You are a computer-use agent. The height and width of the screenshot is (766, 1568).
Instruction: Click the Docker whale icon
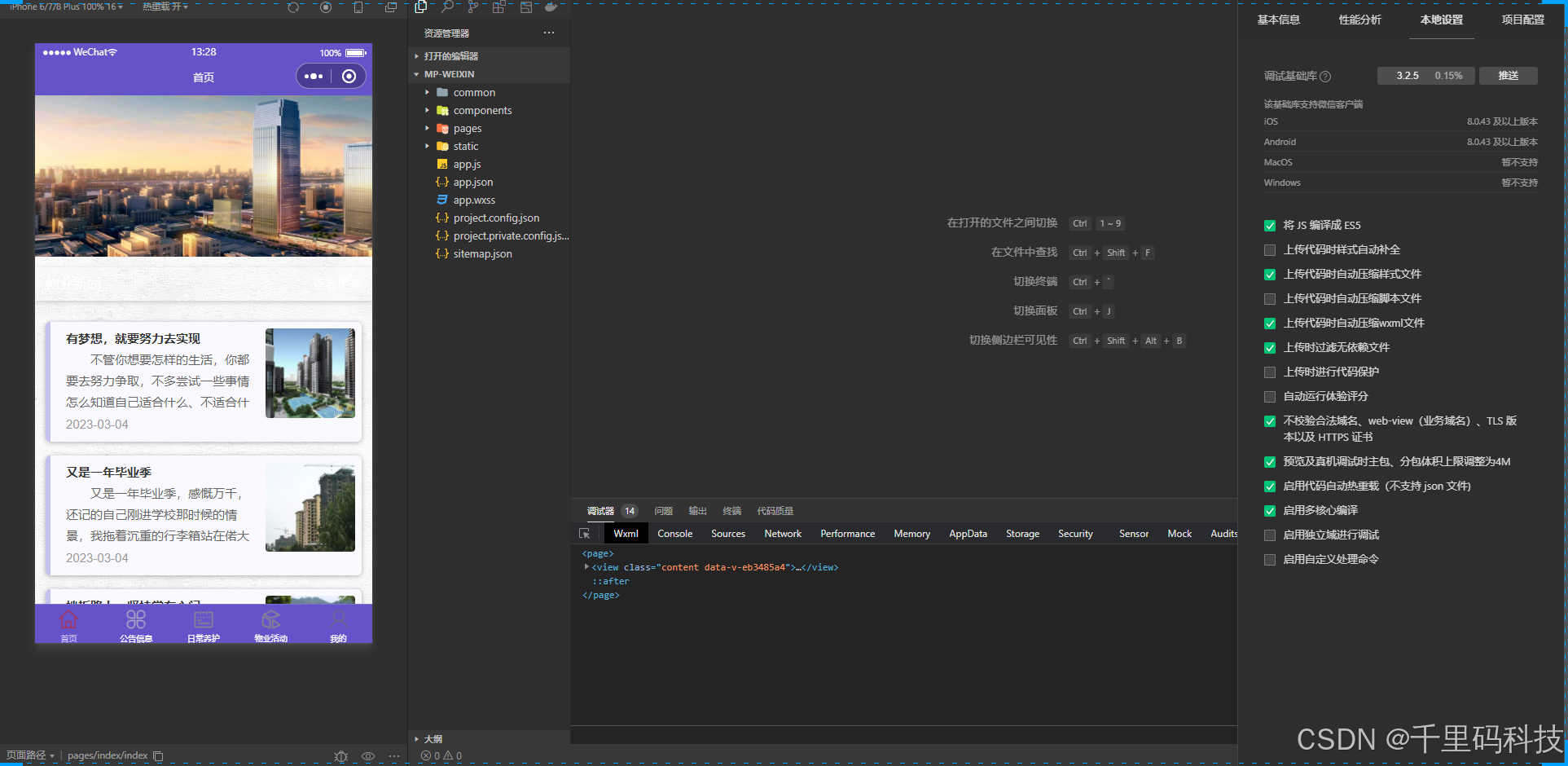(x=551, y=7)
